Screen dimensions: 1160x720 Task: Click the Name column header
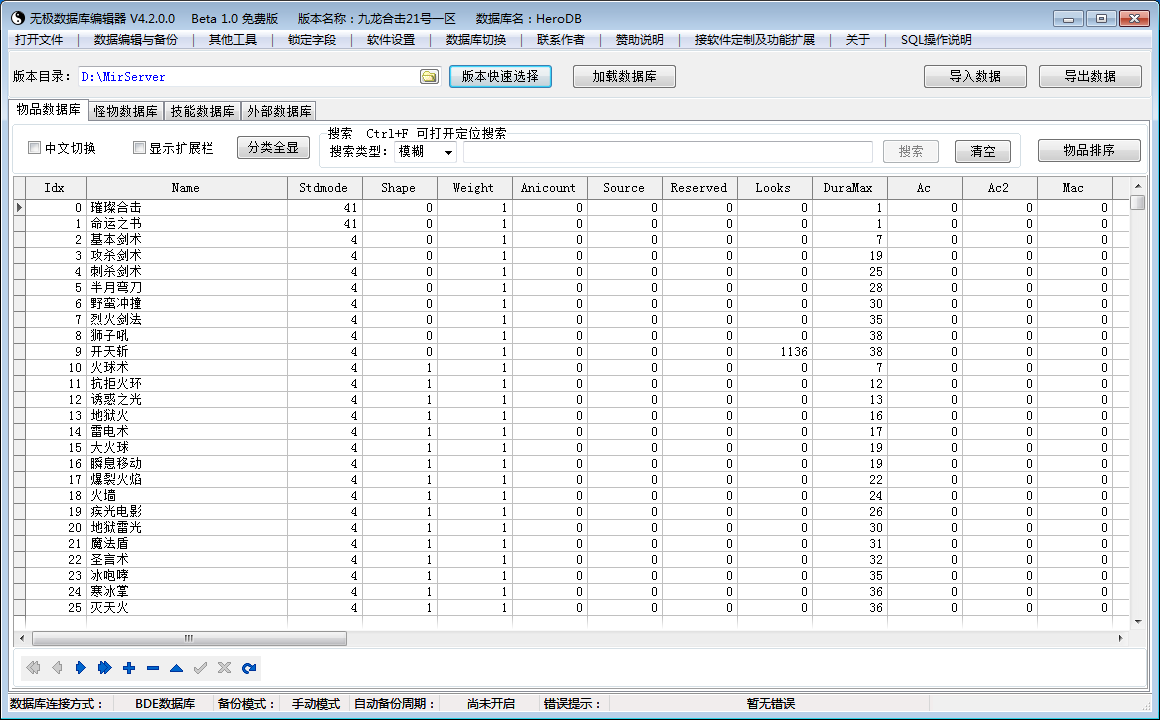tap(186, 188)
